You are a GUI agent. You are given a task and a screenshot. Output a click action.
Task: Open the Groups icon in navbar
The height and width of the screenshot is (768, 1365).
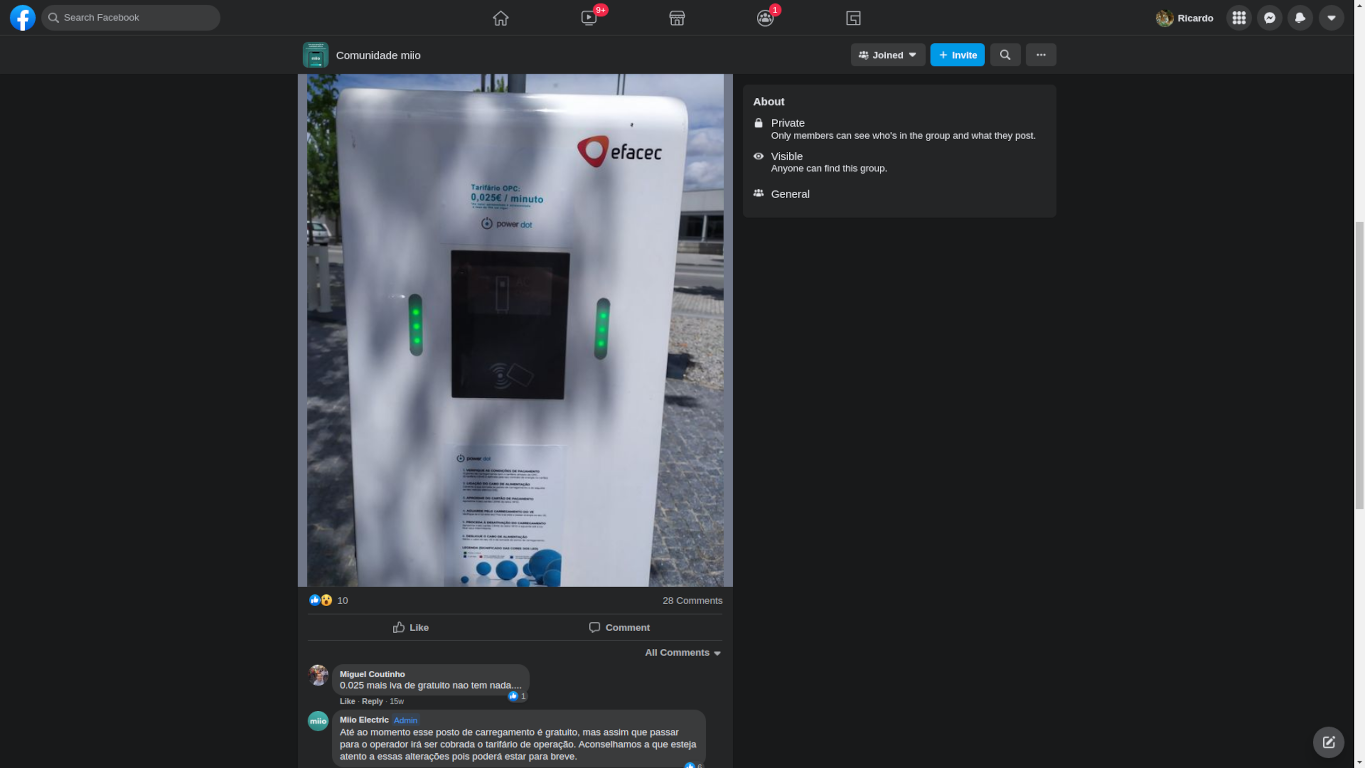(x=765, y=18)
